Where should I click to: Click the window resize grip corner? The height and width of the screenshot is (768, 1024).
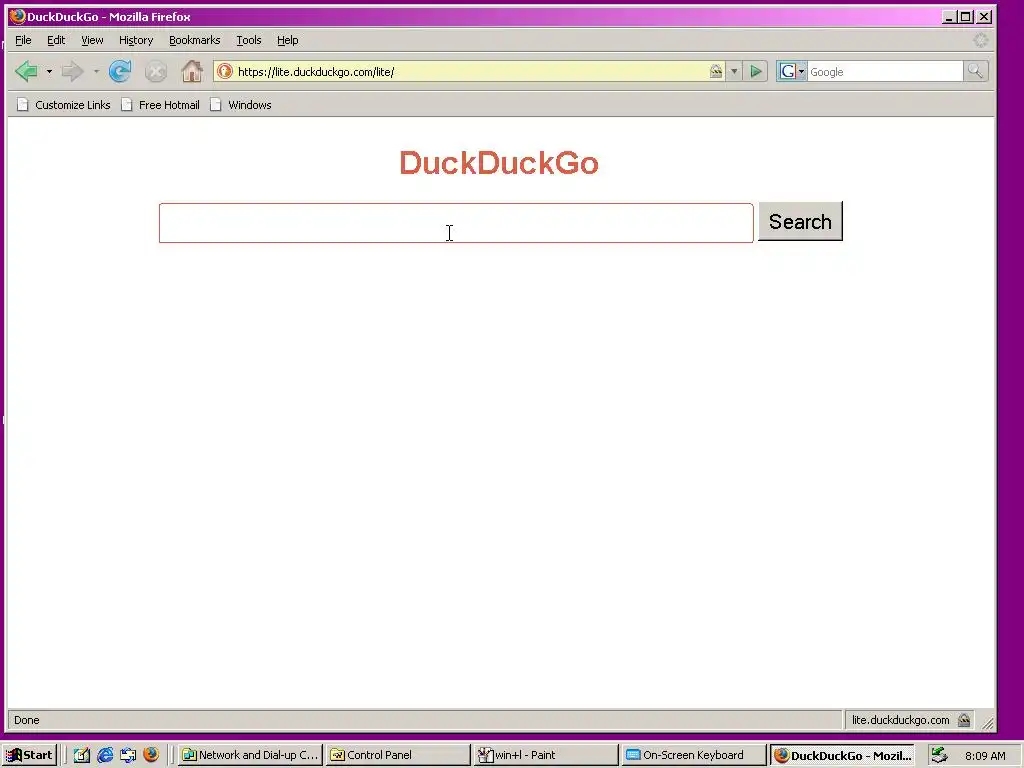(x=987, y=722)
